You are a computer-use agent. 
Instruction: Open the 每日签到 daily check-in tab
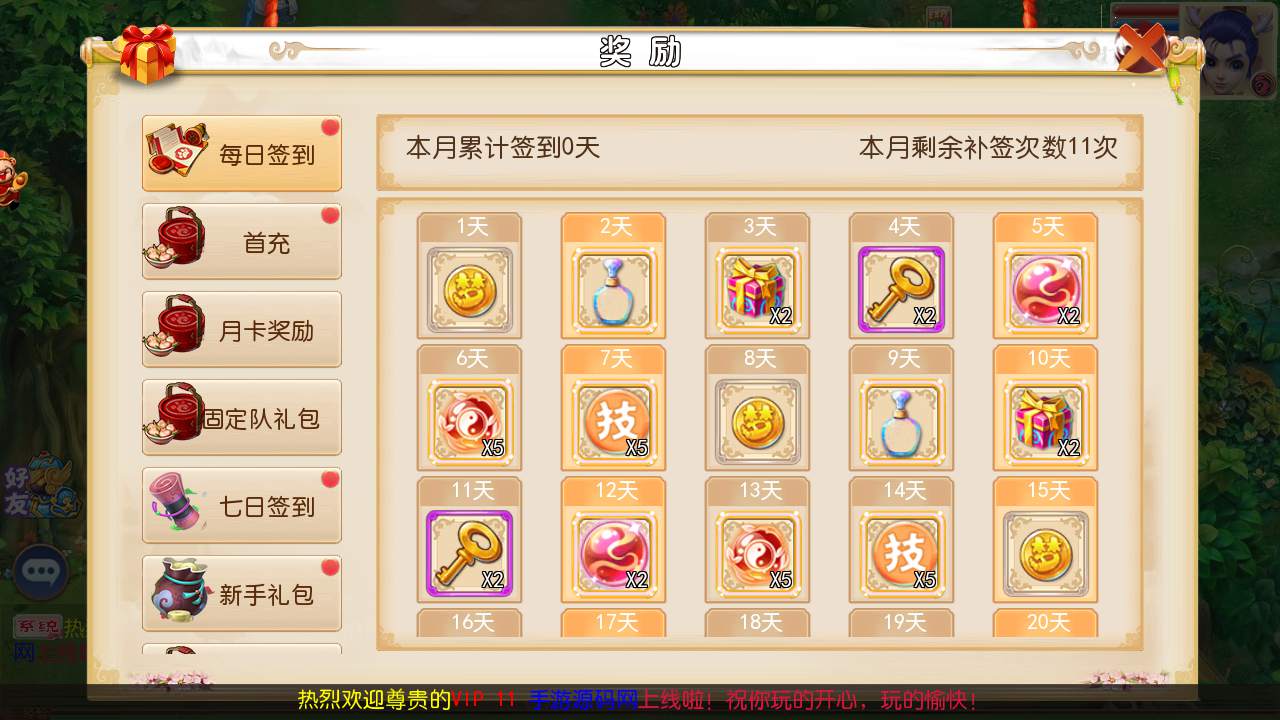click(x=242, y=153)
